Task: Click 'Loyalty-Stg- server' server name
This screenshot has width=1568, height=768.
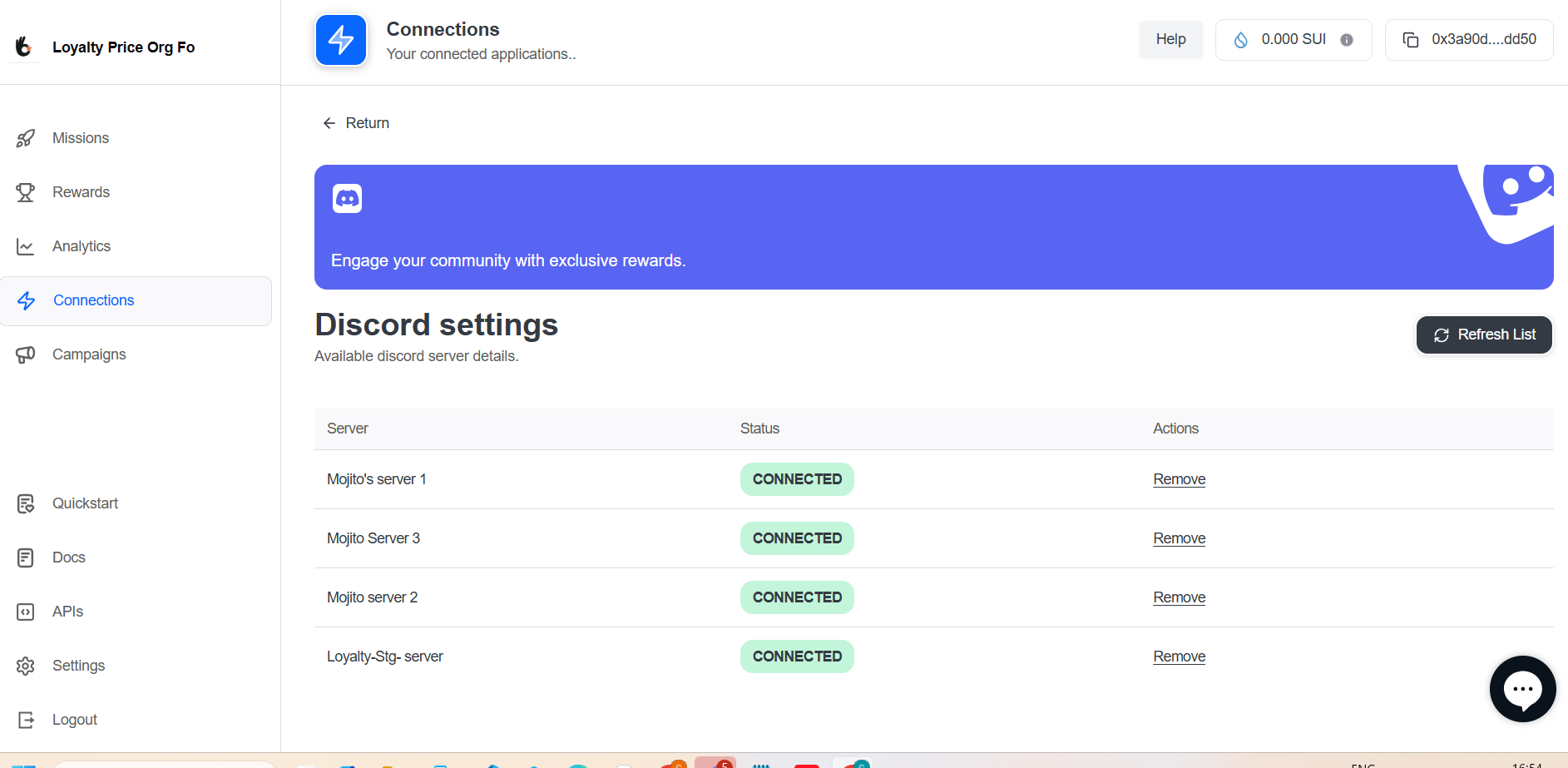Action: pyautogui.click(x=385, y=657)
